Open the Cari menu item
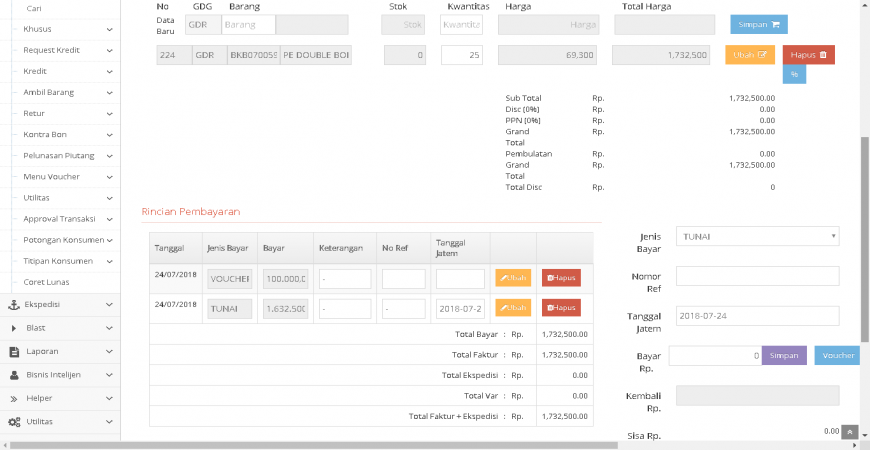This screenshot has height=450, width=870. coord(33,8)
